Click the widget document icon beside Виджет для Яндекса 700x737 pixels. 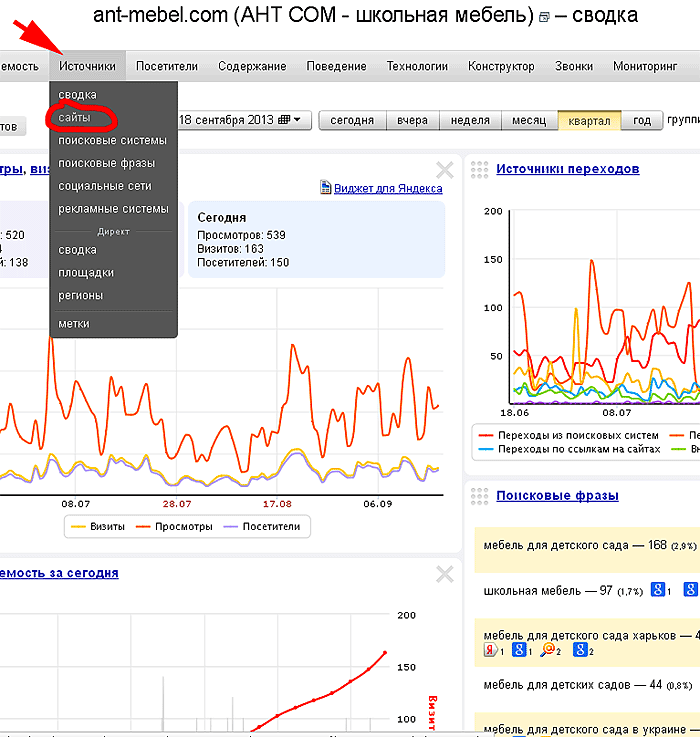tap(325, 187)
